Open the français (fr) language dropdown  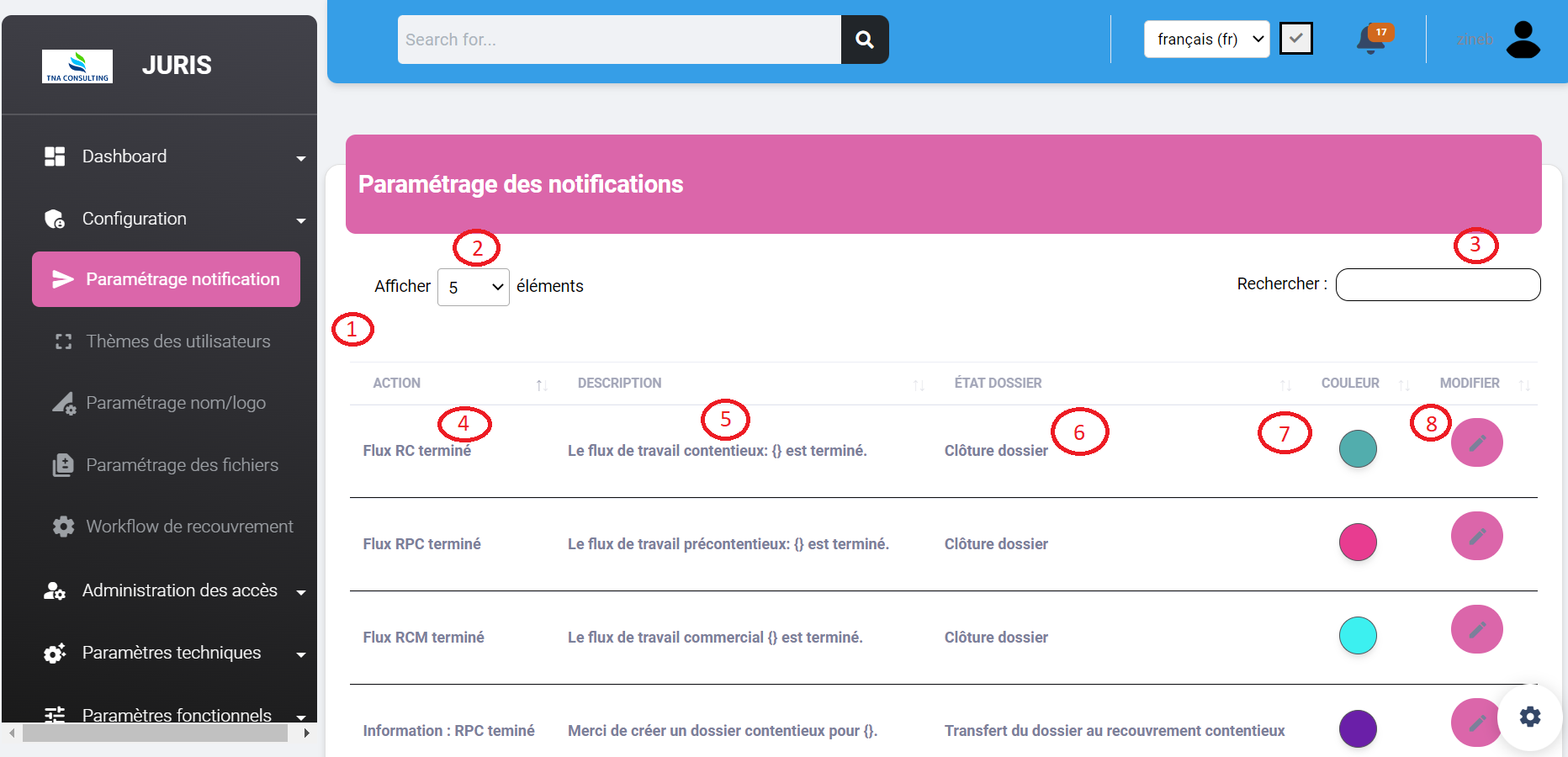pos(1206,40)
